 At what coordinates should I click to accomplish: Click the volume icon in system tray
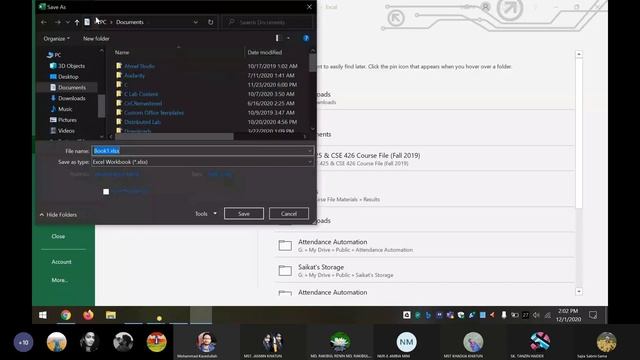(536, 315)
